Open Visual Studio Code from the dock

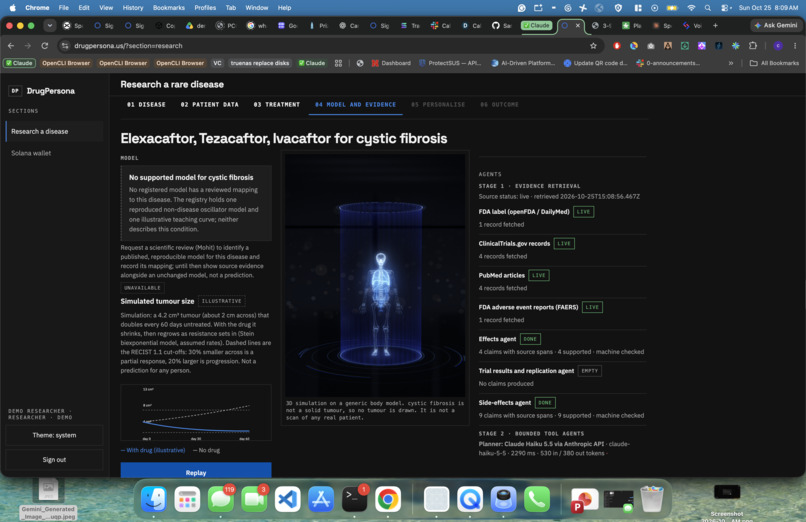(x=287, y=499)
